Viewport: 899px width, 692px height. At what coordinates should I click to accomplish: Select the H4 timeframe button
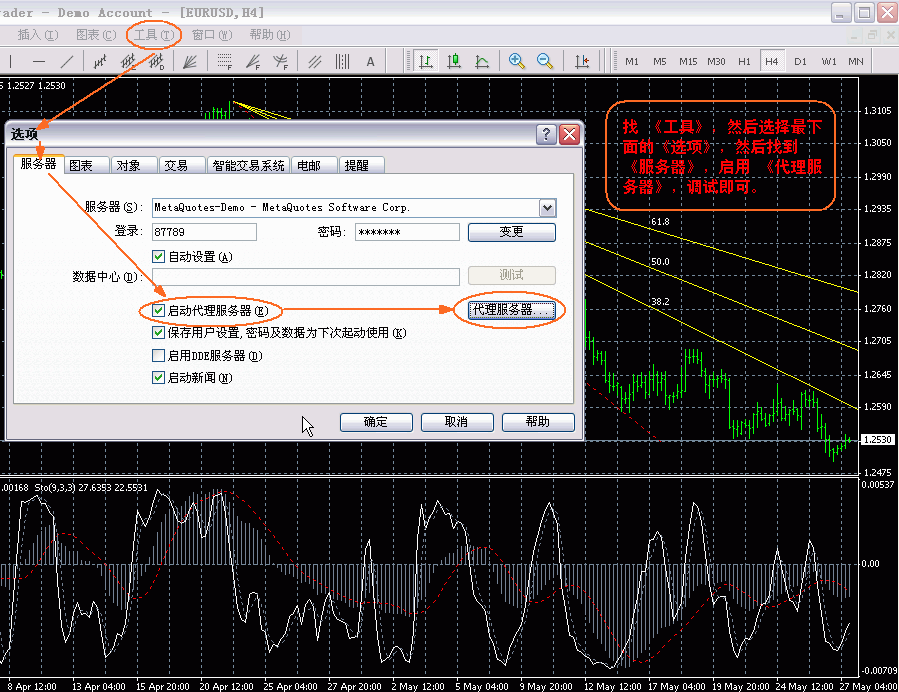pyautogui.click(x=772, y=61)
